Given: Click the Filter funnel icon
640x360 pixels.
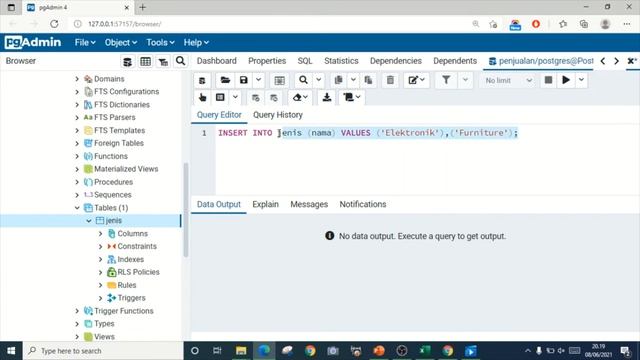Looking at the screenshot, I should [x=446, y=80].
